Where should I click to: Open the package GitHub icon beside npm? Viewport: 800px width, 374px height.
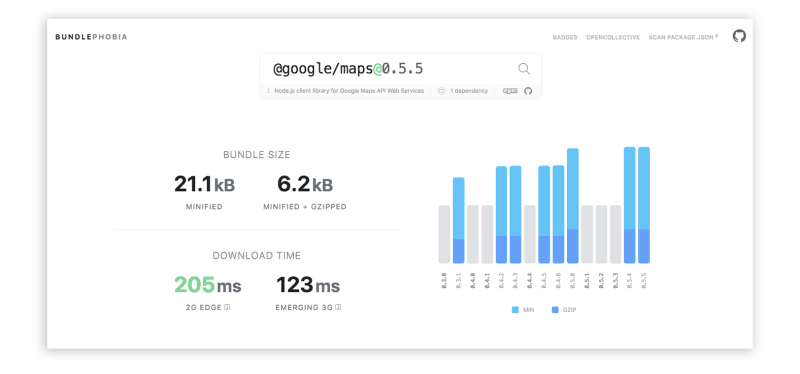[x=528, y=91]
